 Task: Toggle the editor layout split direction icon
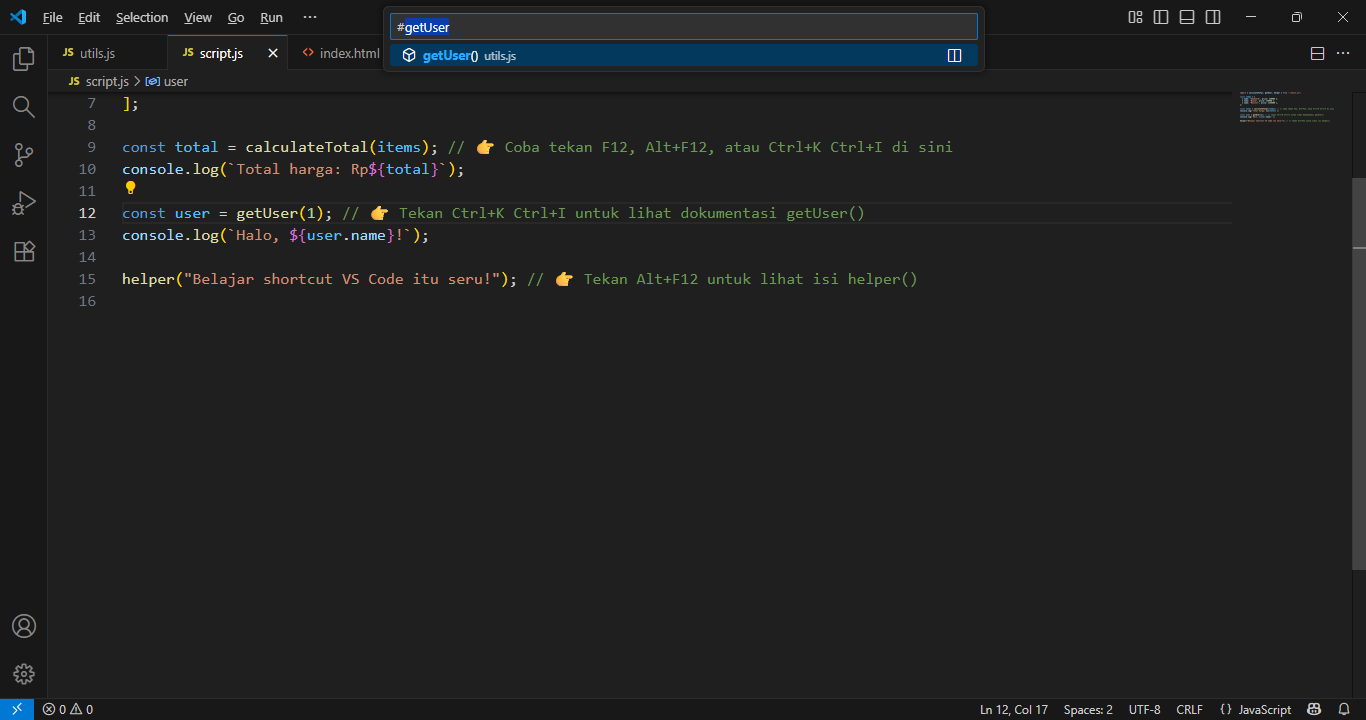(x=1317, y=53)
